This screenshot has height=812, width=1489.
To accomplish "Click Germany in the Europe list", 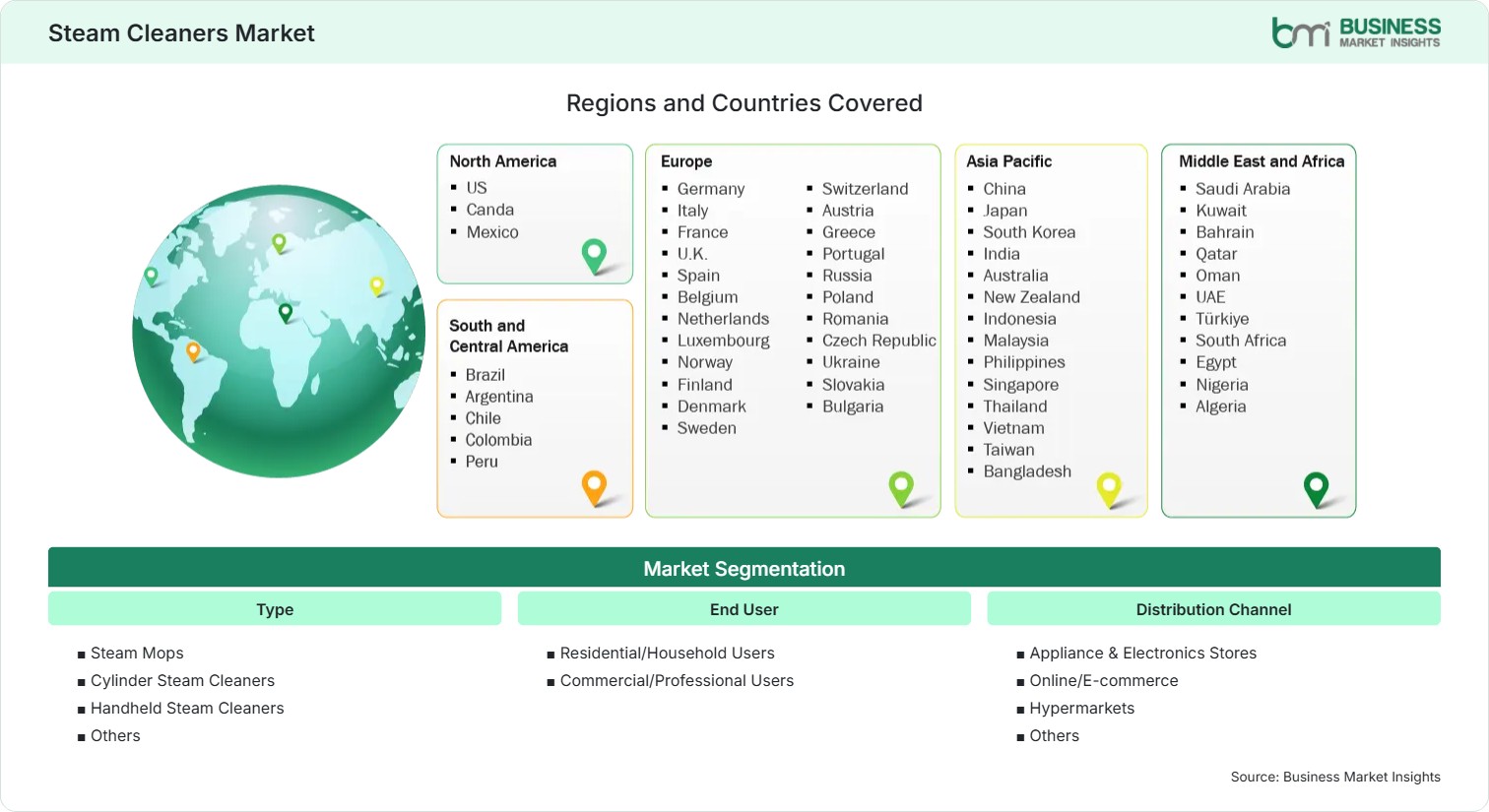I will pos(711,189).
